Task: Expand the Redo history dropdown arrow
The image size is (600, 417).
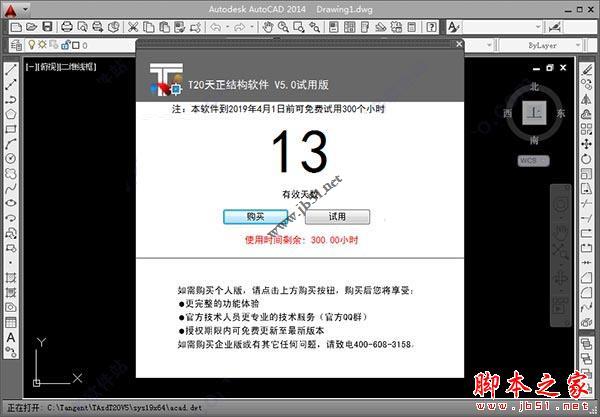Action: (252, 27)
